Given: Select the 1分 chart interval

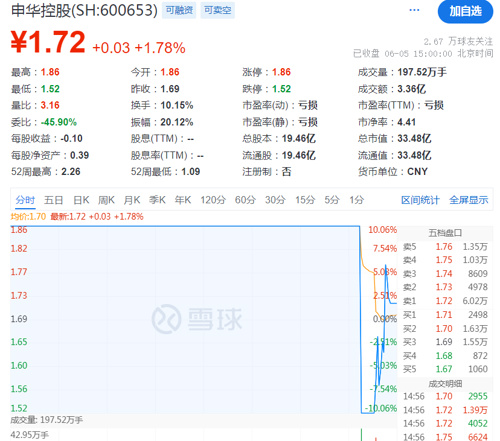Looking at the screenshot, I should 356,200.
